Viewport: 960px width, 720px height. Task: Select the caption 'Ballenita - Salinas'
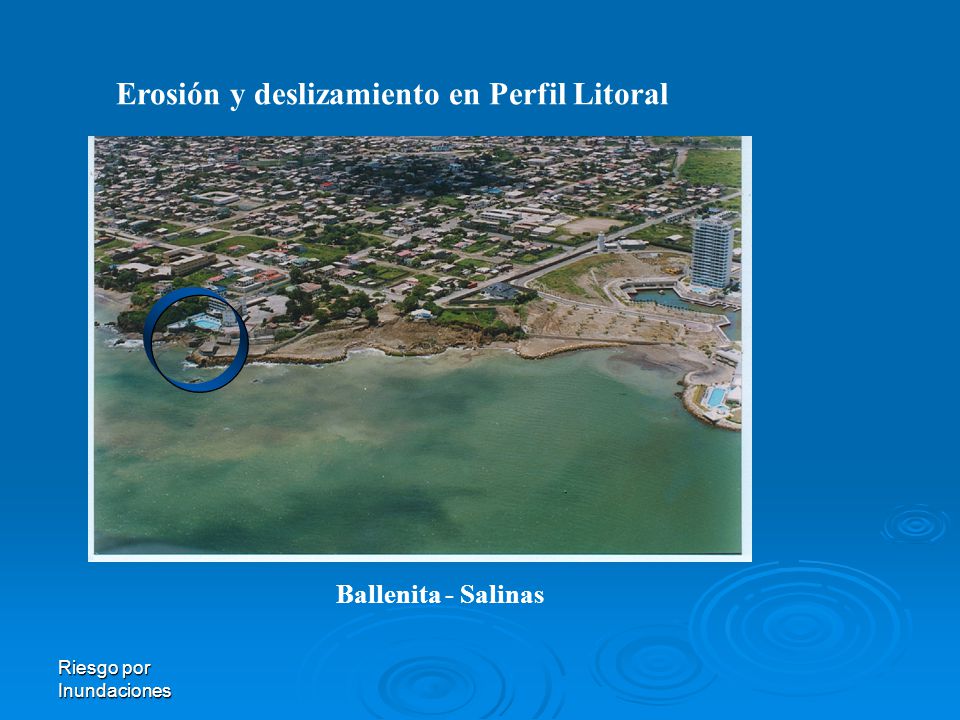pyautogui.click(x=440, y=594)
